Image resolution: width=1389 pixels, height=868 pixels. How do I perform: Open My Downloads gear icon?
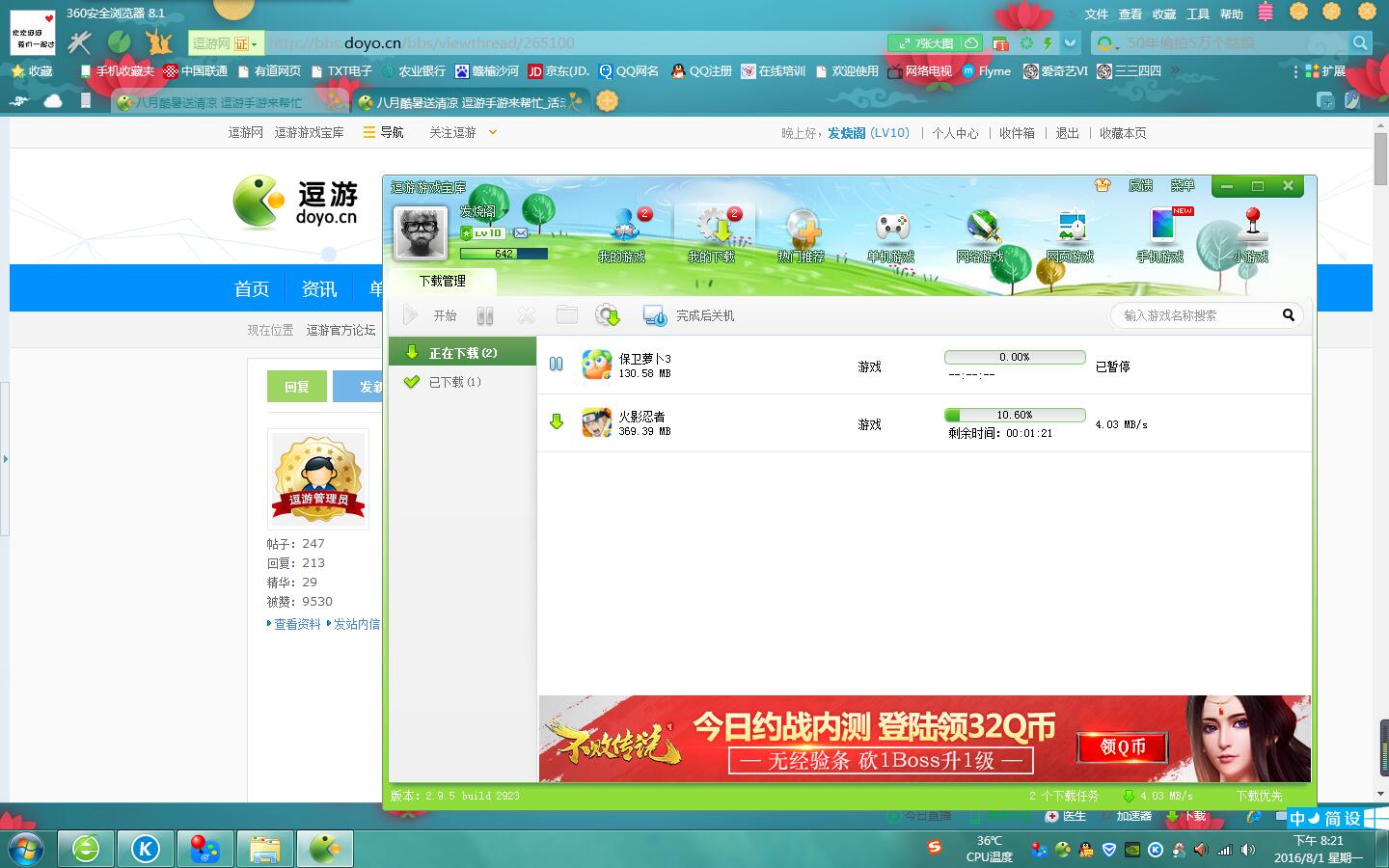click(x=713, y=235)
